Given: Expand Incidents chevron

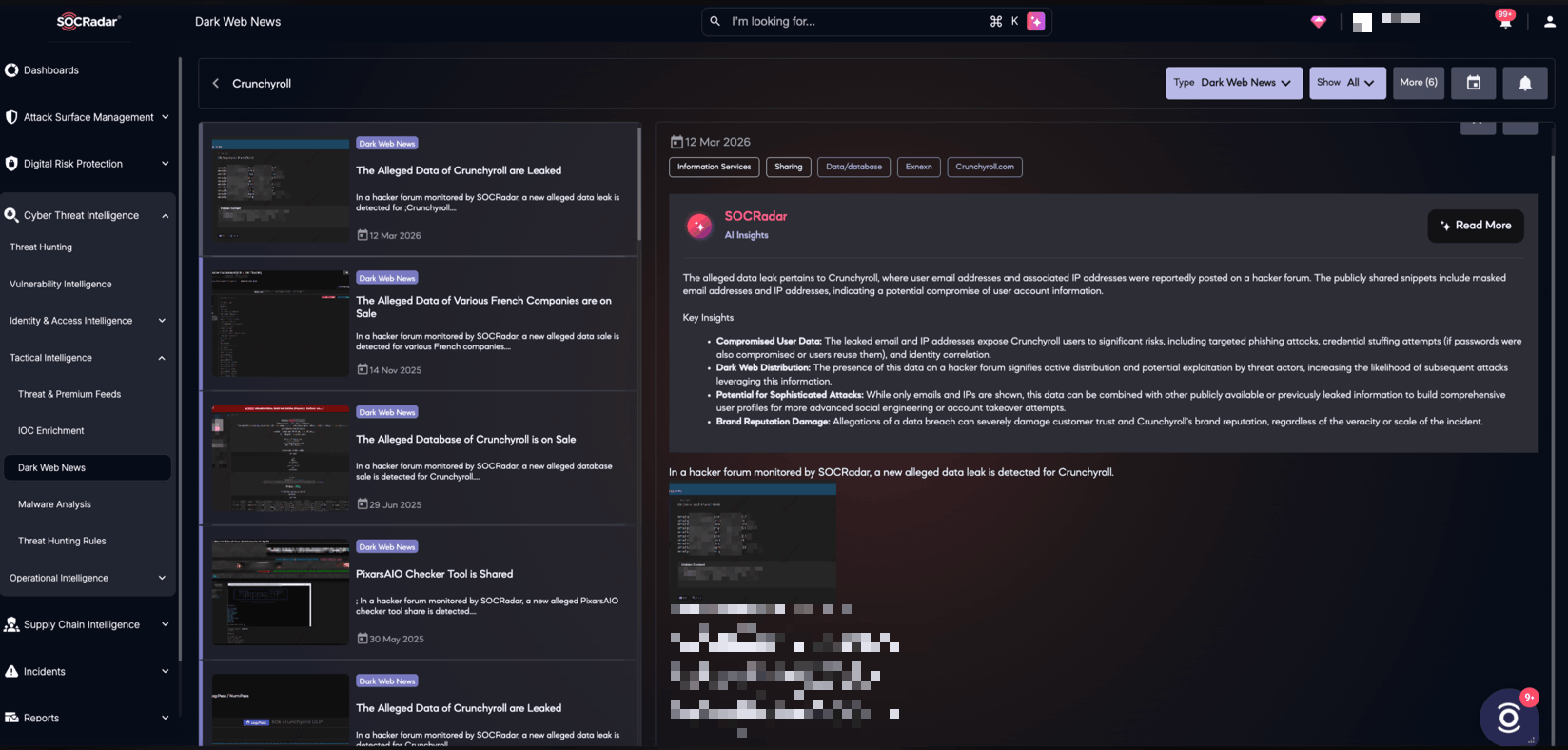Looking at the screenshot, I should pos(165,671).
